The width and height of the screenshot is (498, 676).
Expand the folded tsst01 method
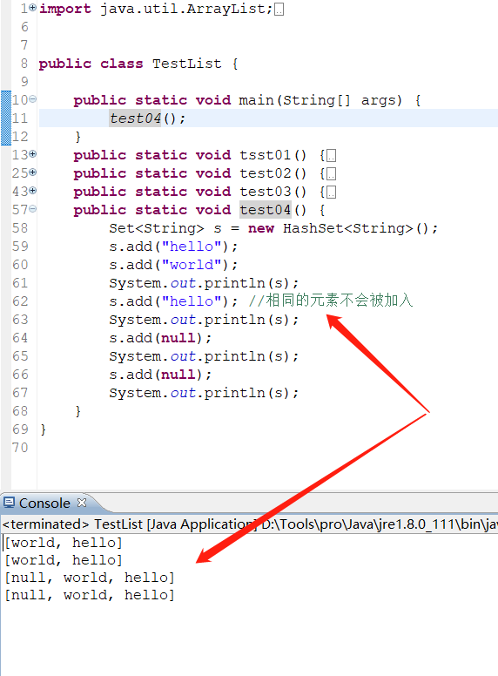coord(33,154)
